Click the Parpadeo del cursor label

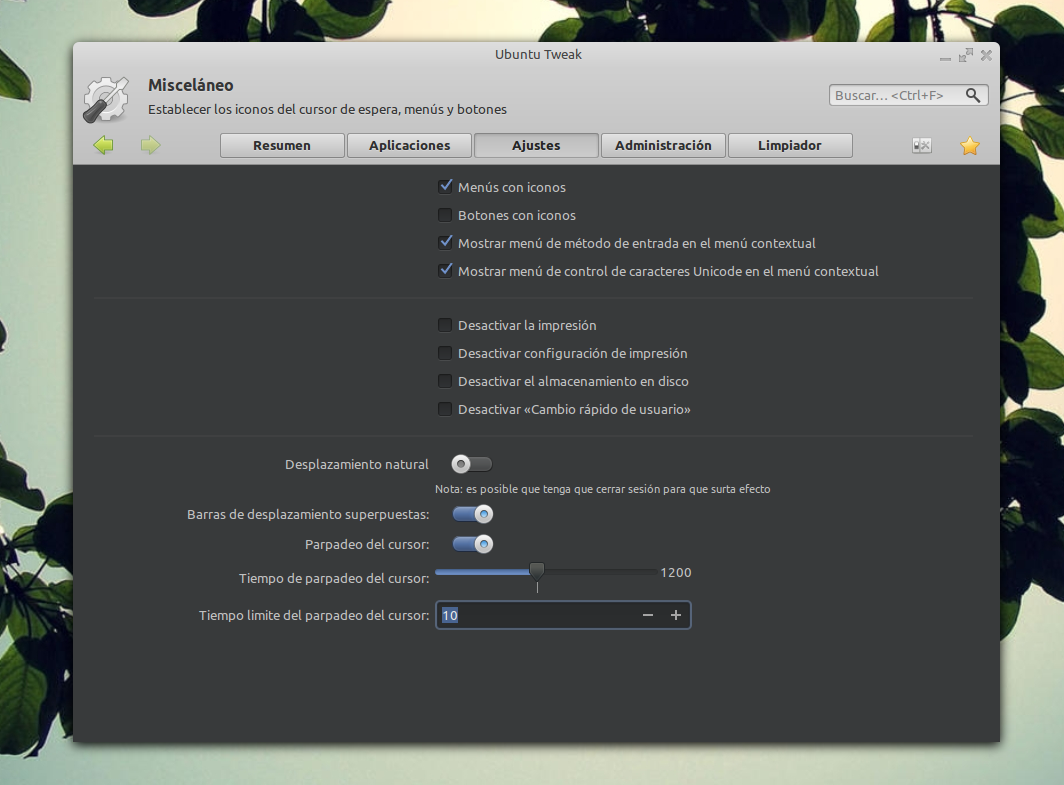(x=367, y=544)
